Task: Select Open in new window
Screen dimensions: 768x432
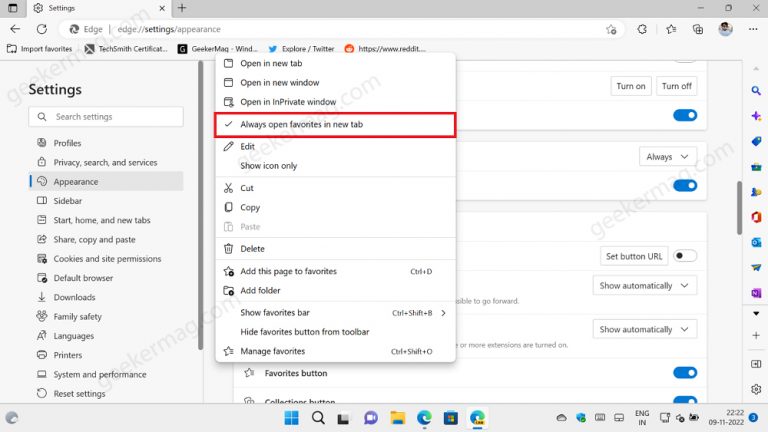Action: pyautogui.click(x=335, y=83)
